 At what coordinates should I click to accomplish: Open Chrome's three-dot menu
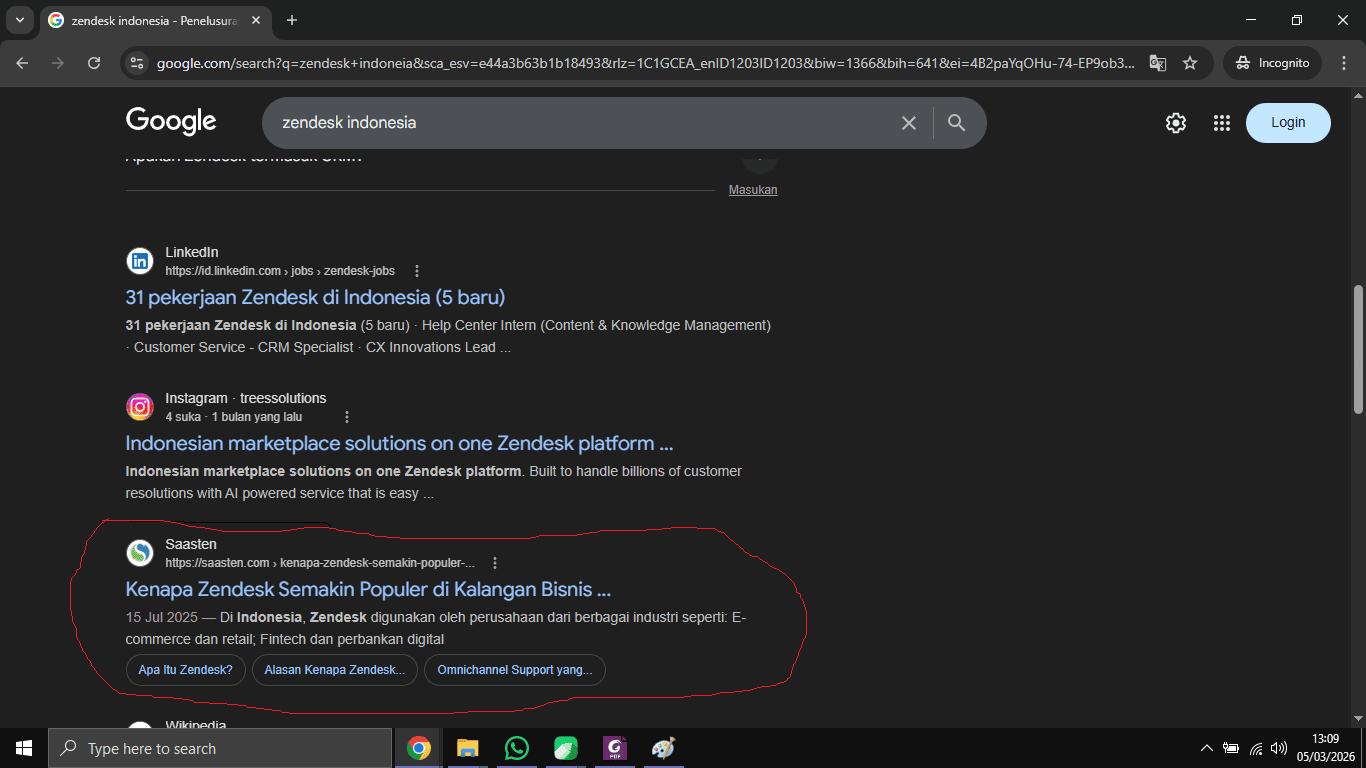(1344, 63)
